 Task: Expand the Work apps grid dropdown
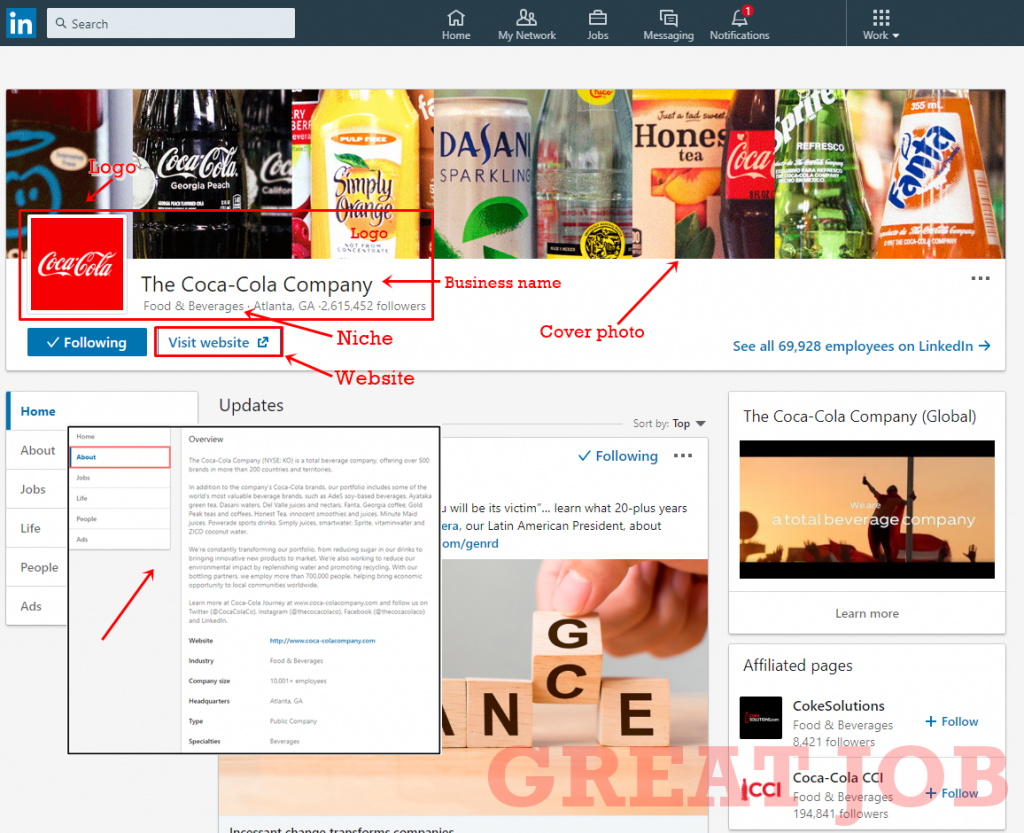[x=880, y=25]
